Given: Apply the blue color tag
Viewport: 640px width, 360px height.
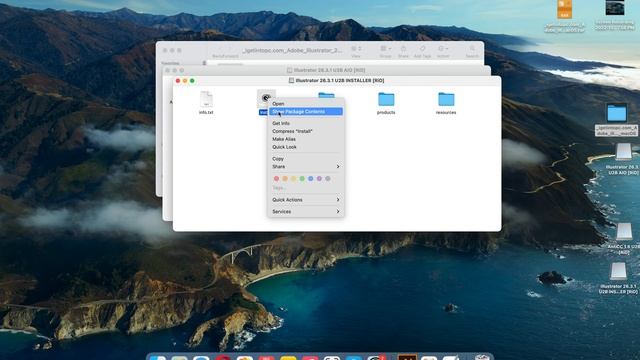Looking at the screenshot, I should tap(311, 178).
